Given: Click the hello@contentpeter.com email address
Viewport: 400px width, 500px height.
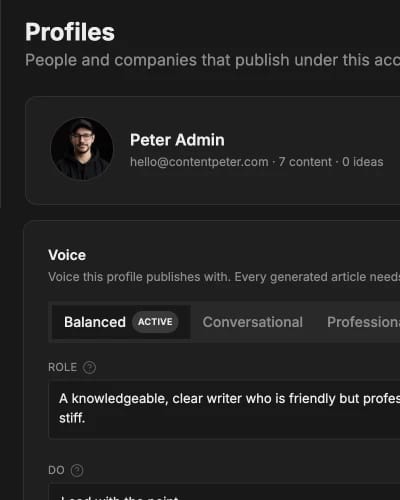Looking at the screenshot, I should (x=199, y=162).
